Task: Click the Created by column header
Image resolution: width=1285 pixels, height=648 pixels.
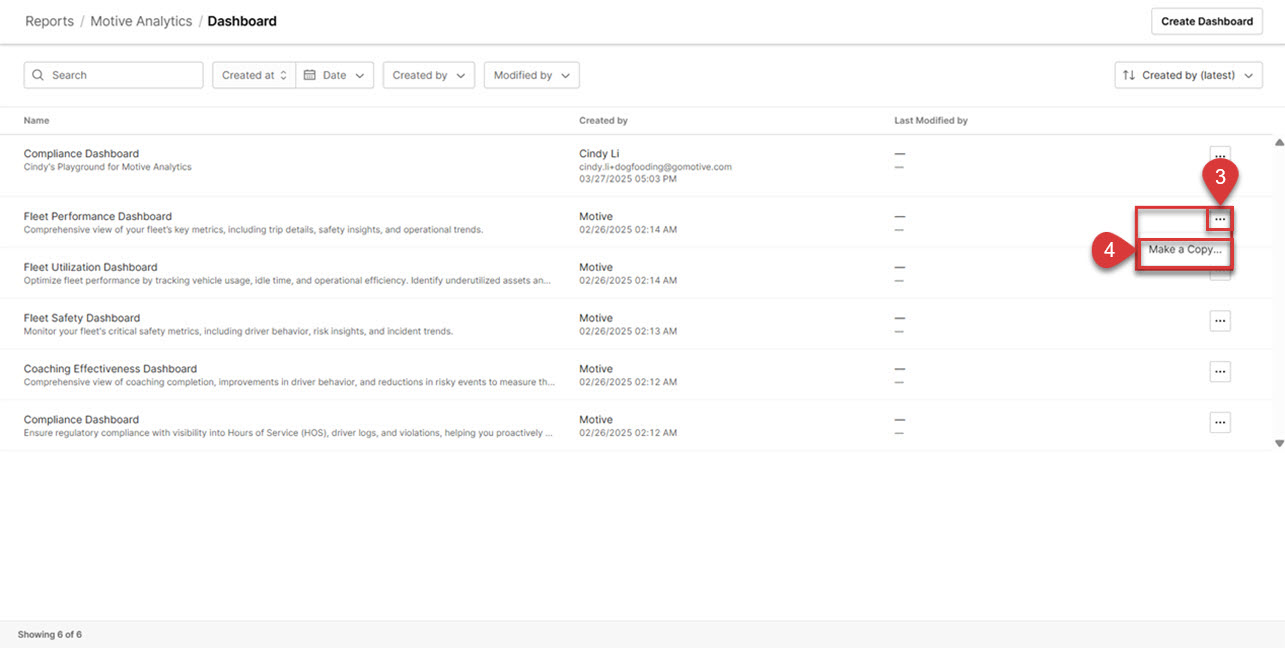Action: click(x=603, y=121)
